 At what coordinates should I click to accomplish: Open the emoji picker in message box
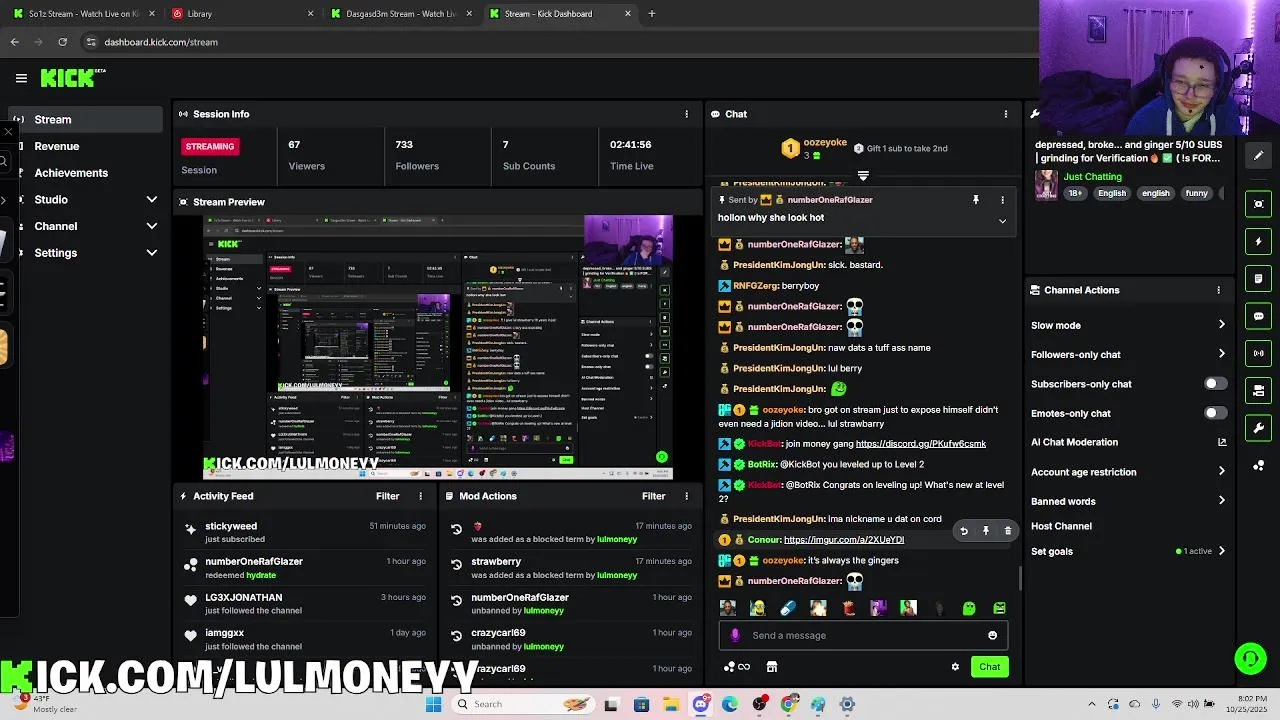click(992, 635)
